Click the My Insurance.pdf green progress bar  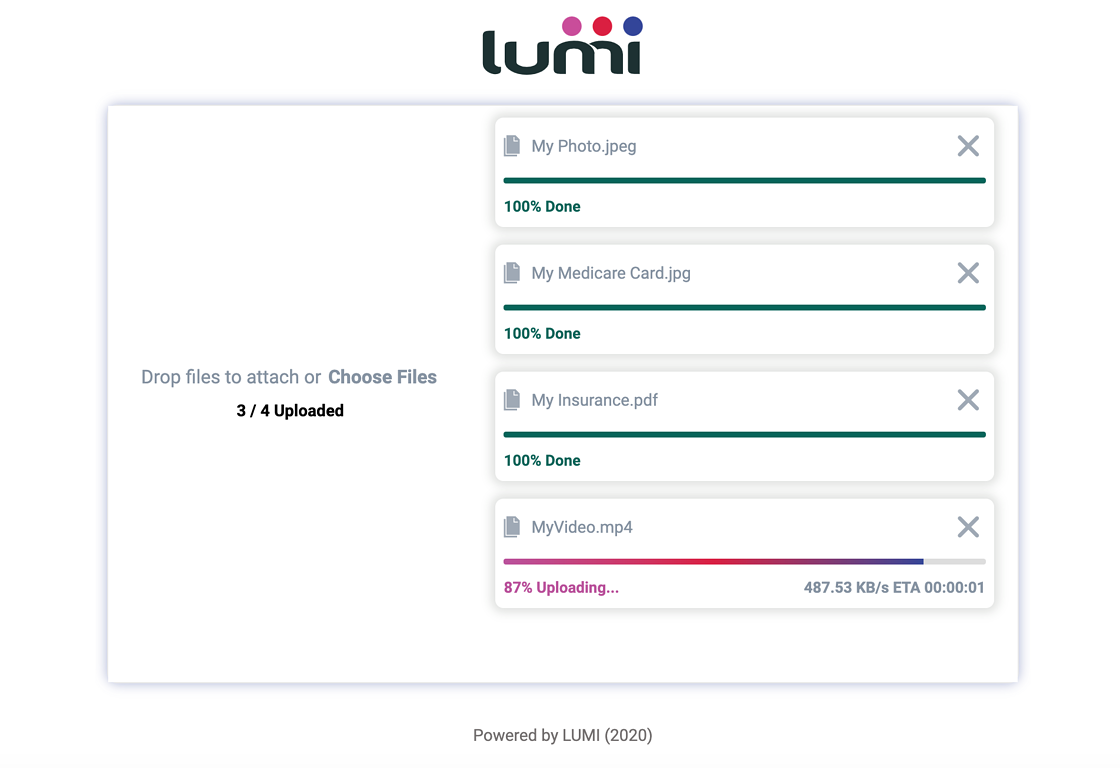pos(744,434)
